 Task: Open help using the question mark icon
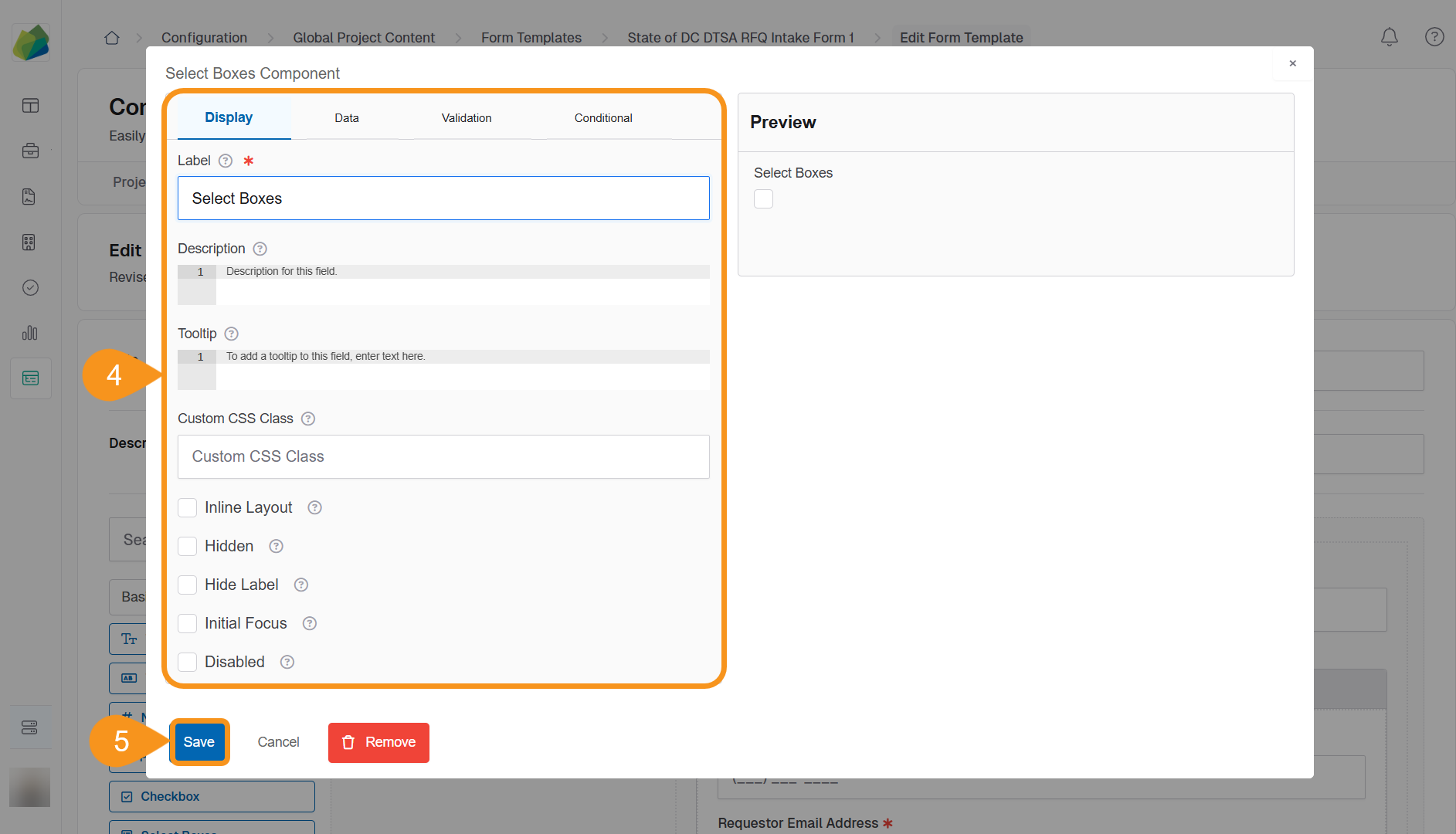(1434, 36)
